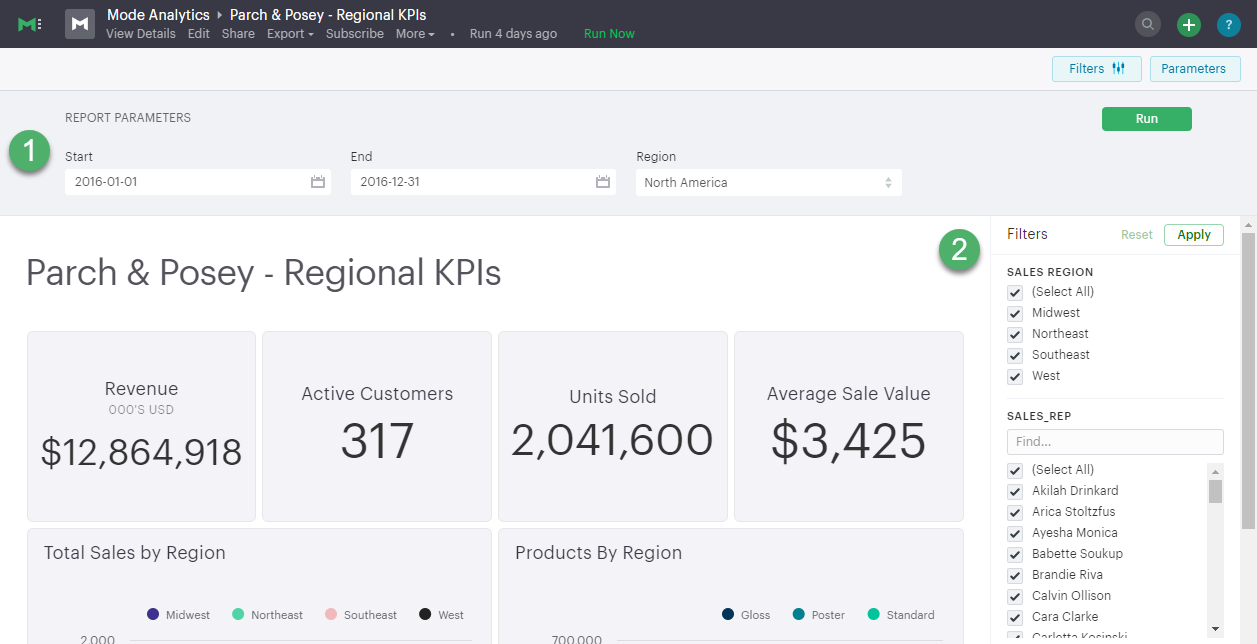Open the End date calendar icon
The width and height of the screenshot is (1257, 644).
coord(603,182)
